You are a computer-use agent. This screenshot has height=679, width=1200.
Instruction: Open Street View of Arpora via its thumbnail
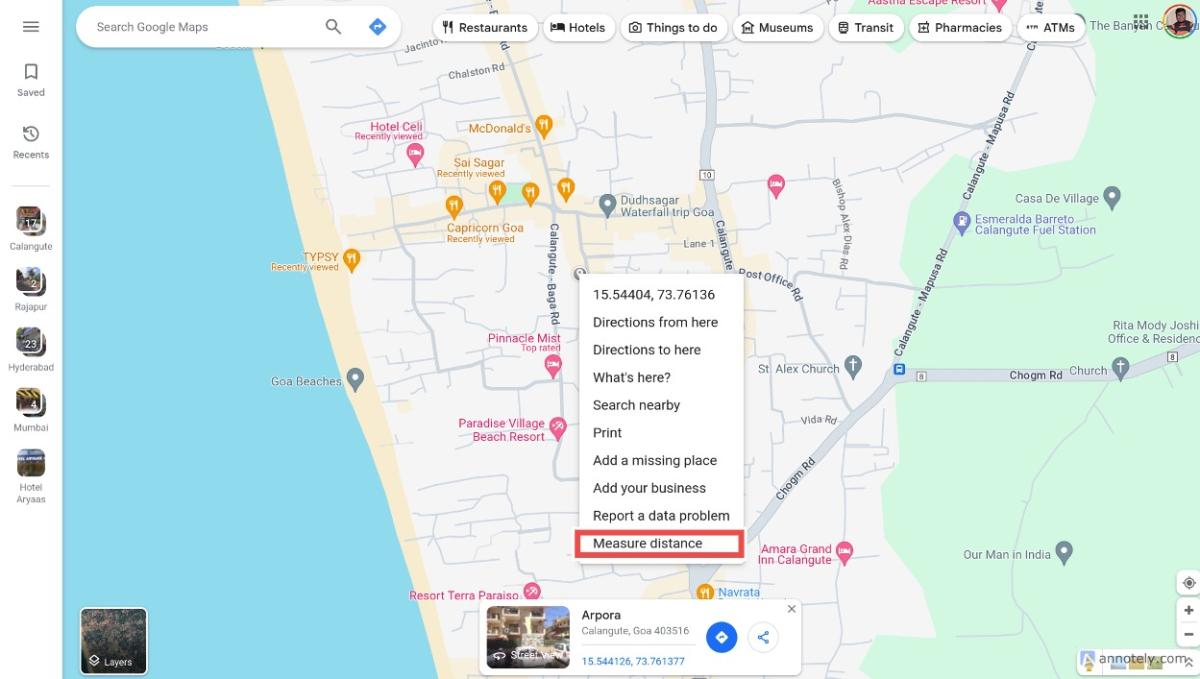click(x=528, y=637)
